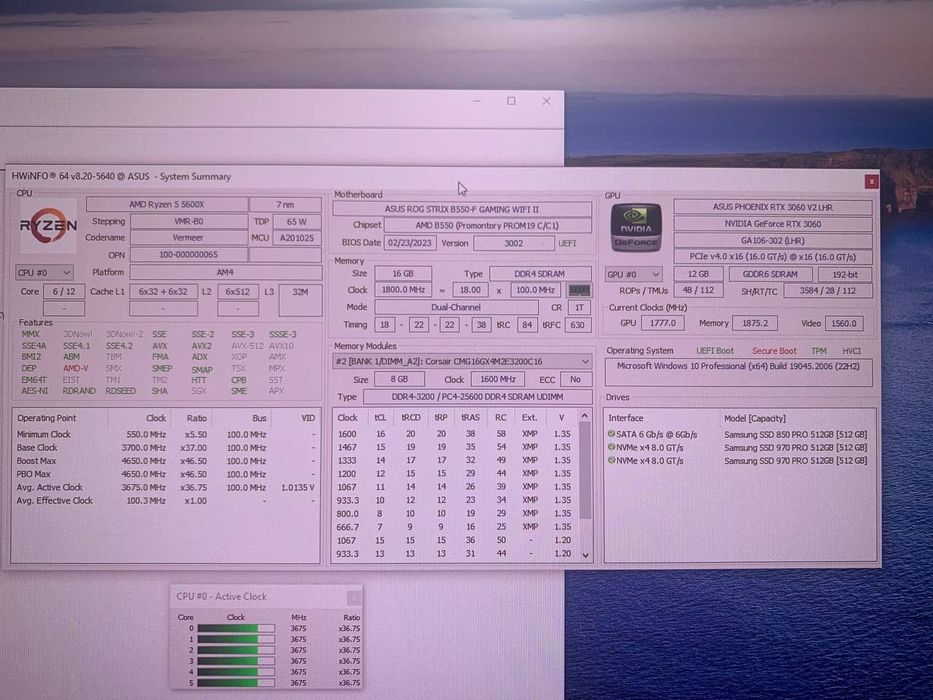Click the Core 0 clock bar in Active Clock
The image size is (933, 700).
pyautogui.click(x=236, y=629)
